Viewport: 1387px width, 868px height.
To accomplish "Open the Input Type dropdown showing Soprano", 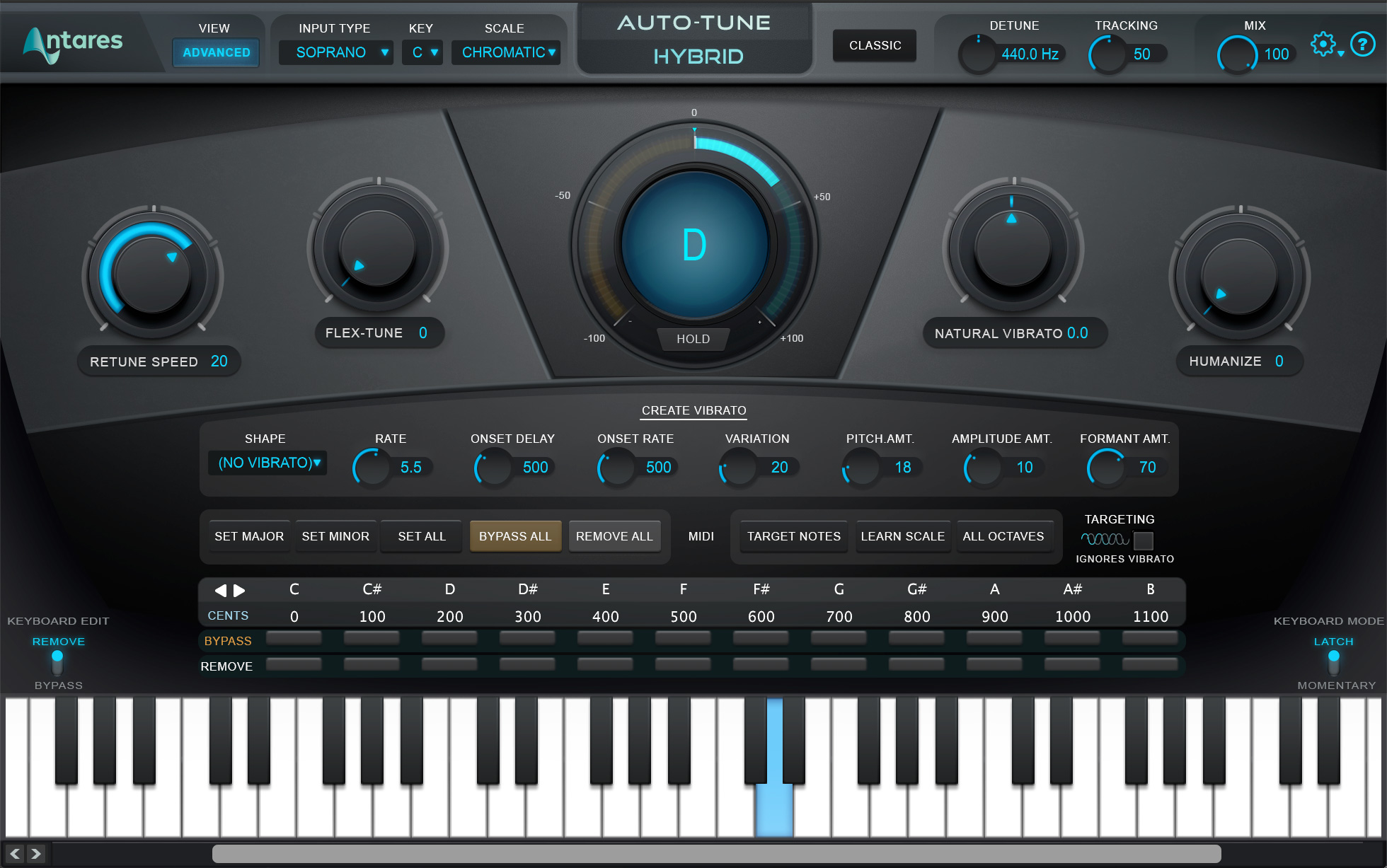I will 335,52.
